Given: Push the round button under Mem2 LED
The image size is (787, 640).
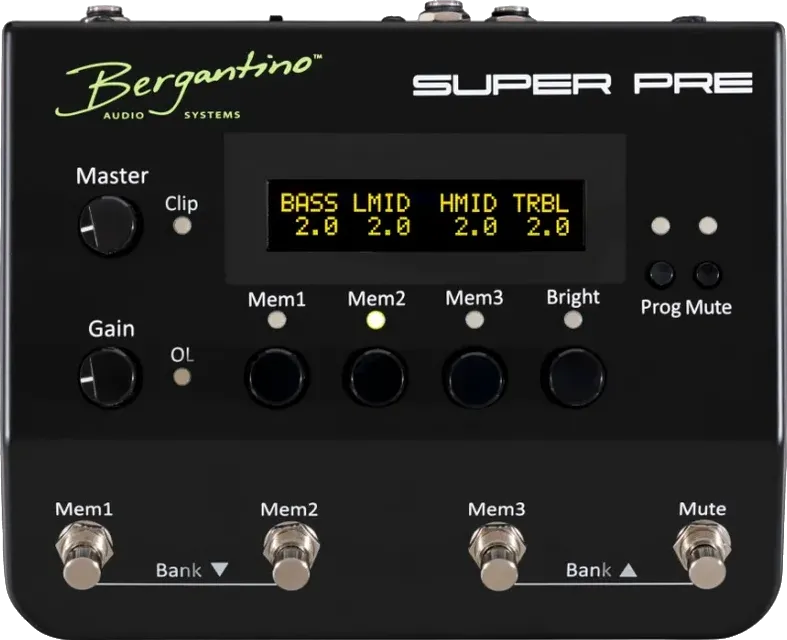Looking at the screenshot, I should (x=375, y=377).
